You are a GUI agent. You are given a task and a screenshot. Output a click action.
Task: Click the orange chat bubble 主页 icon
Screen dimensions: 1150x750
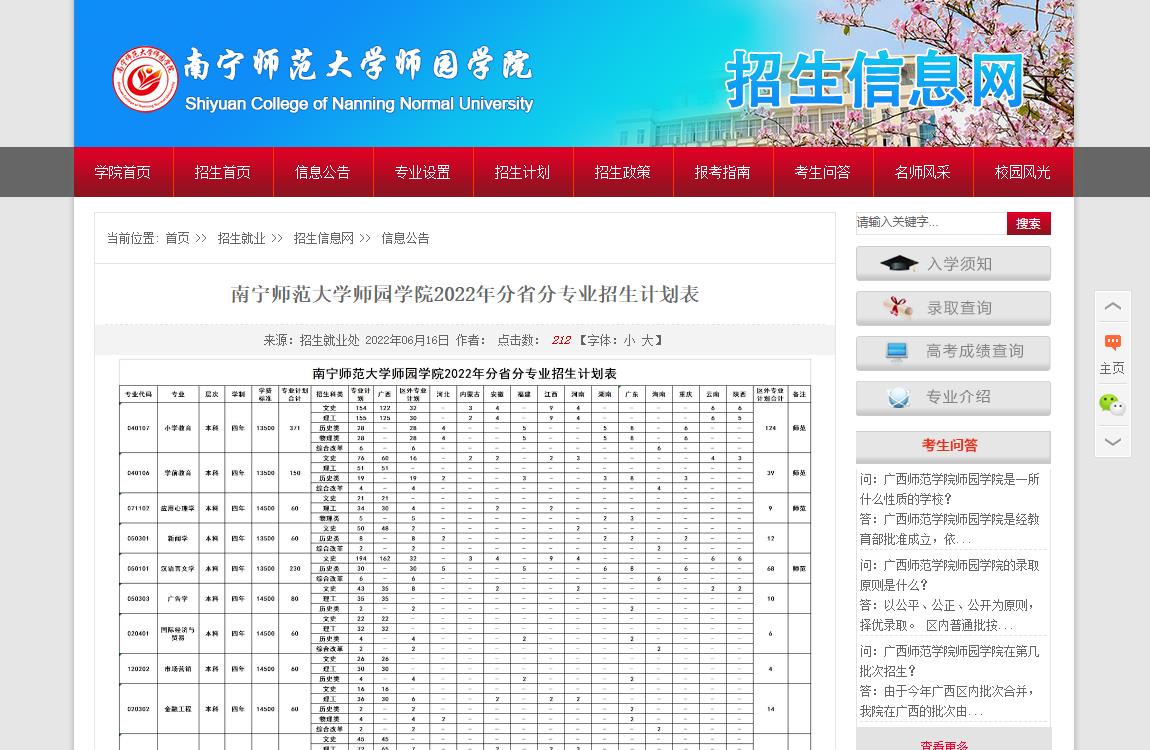tap(1113, 342)
